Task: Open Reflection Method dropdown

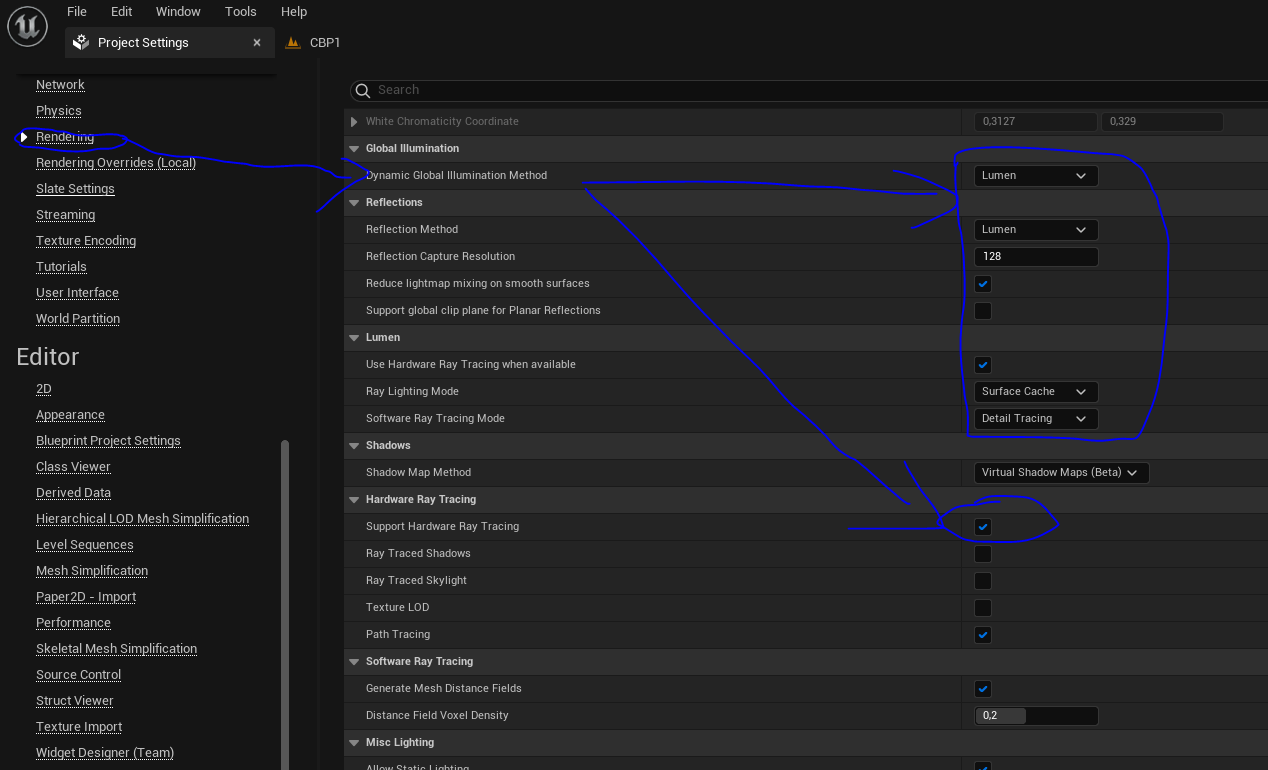Action: pos(1036,230)
